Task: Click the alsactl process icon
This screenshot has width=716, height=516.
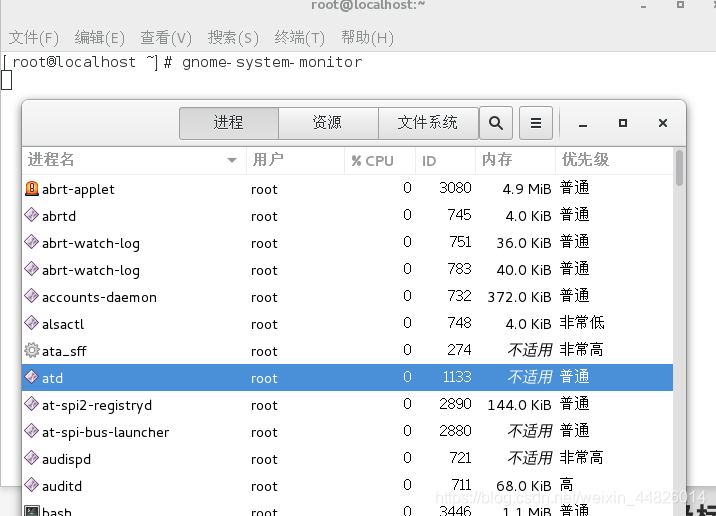Action: (32, 323)
